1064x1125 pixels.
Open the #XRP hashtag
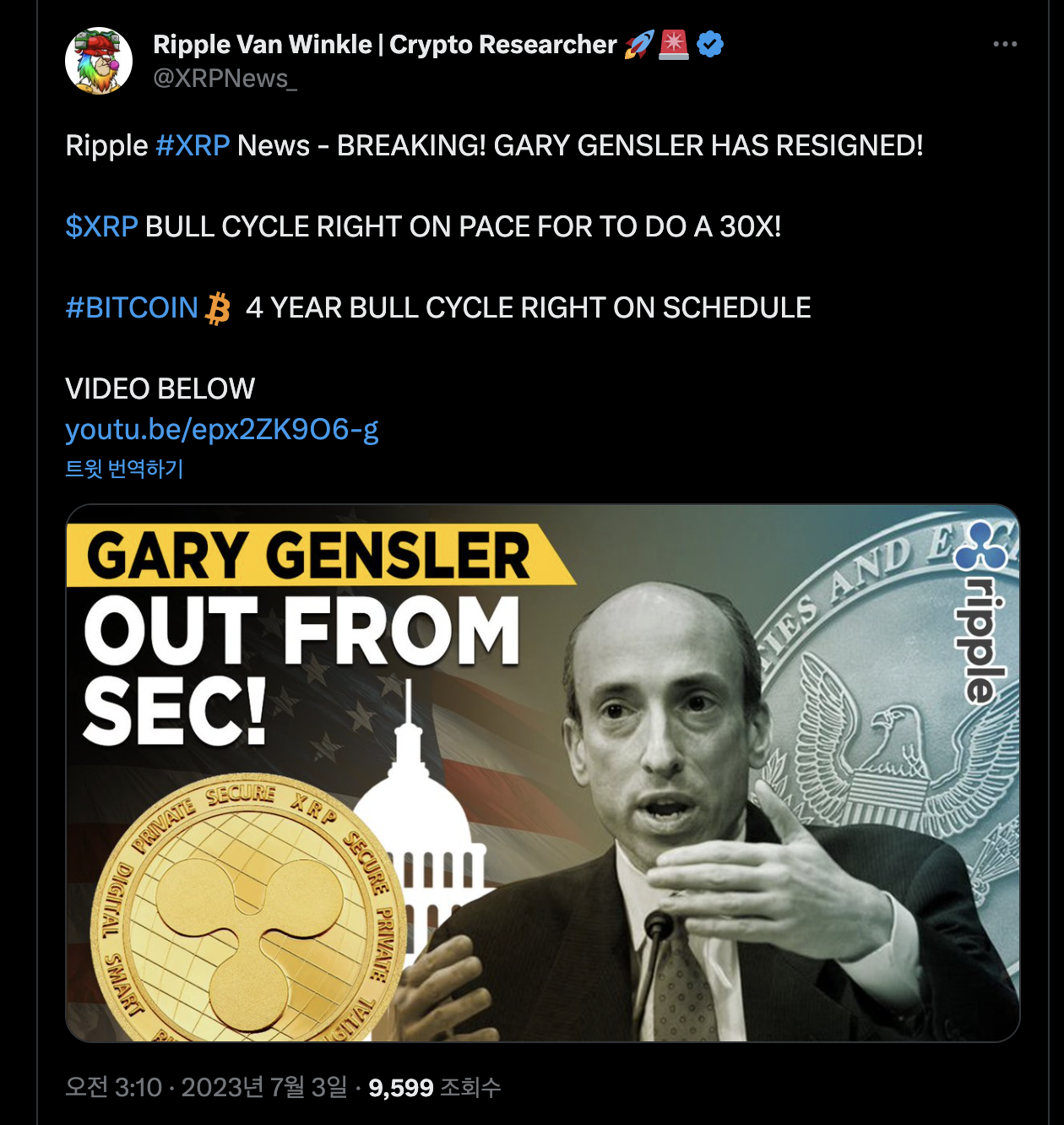click(193, 145)
